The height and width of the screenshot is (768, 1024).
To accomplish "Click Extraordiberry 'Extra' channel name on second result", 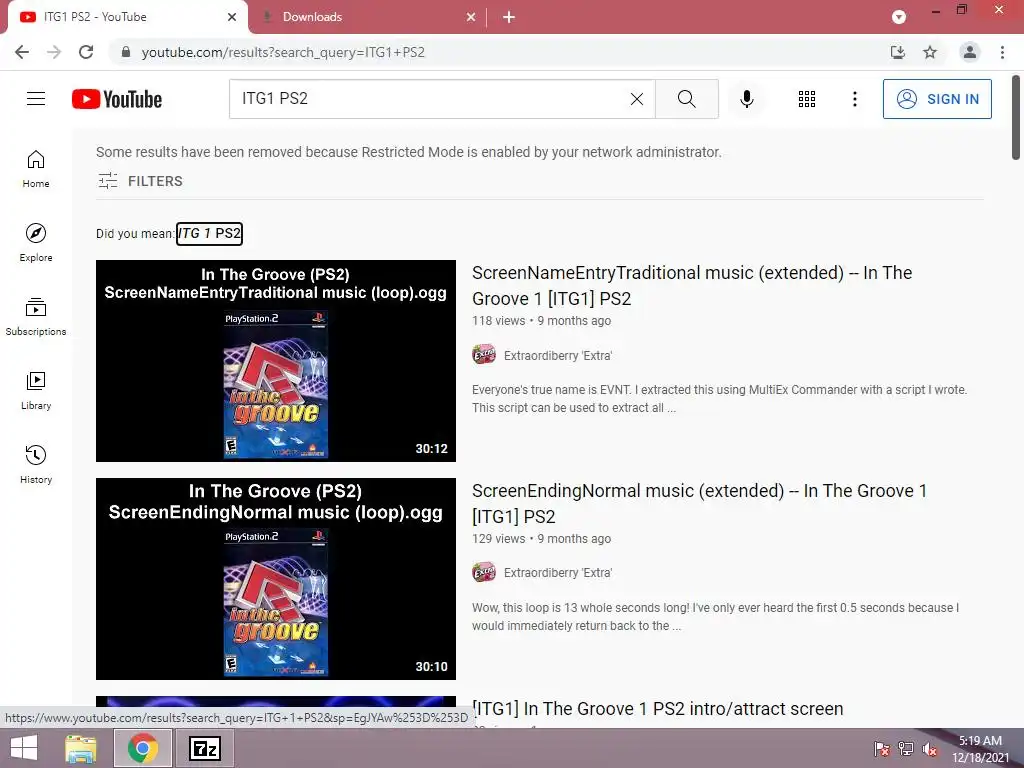I will point(558,573).
